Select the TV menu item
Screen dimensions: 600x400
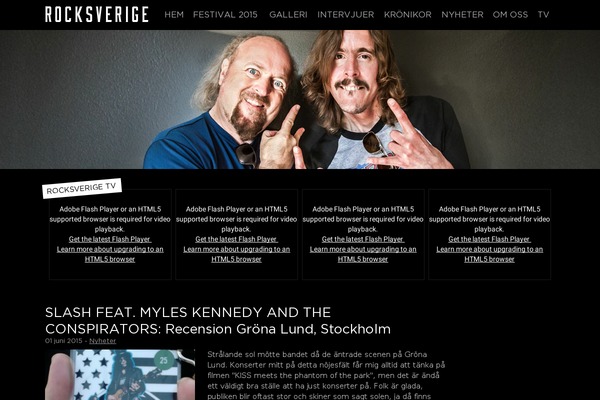[543, 15]
